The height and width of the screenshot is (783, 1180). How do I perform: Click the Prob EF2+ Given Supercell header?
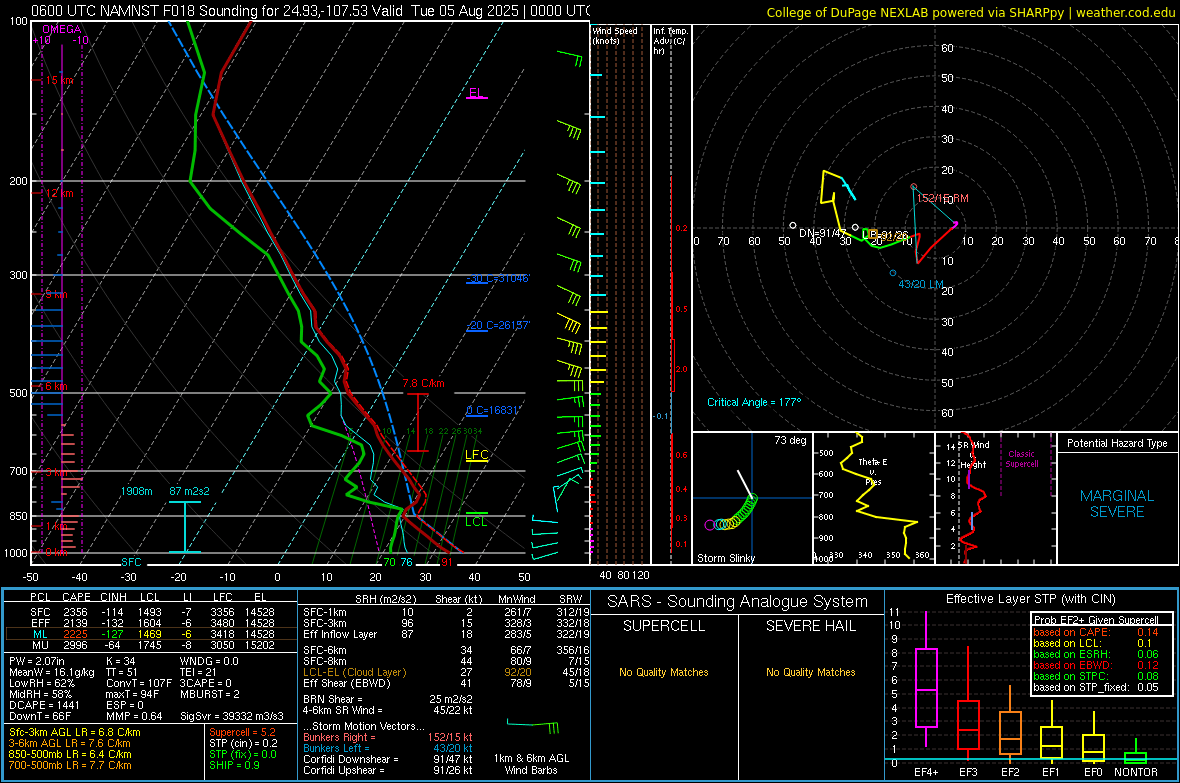tap(1096, 620)
